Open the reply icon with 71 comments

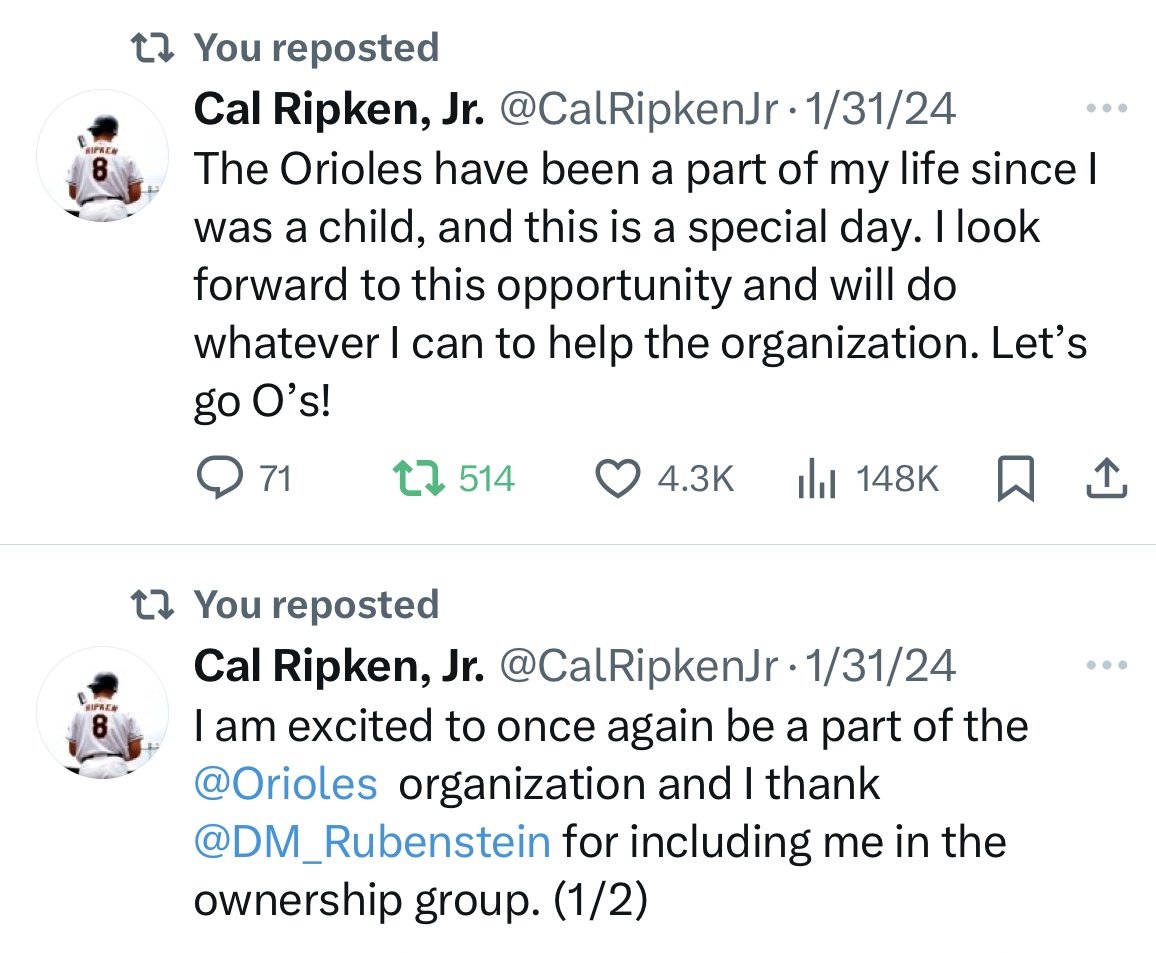point(219,478)
